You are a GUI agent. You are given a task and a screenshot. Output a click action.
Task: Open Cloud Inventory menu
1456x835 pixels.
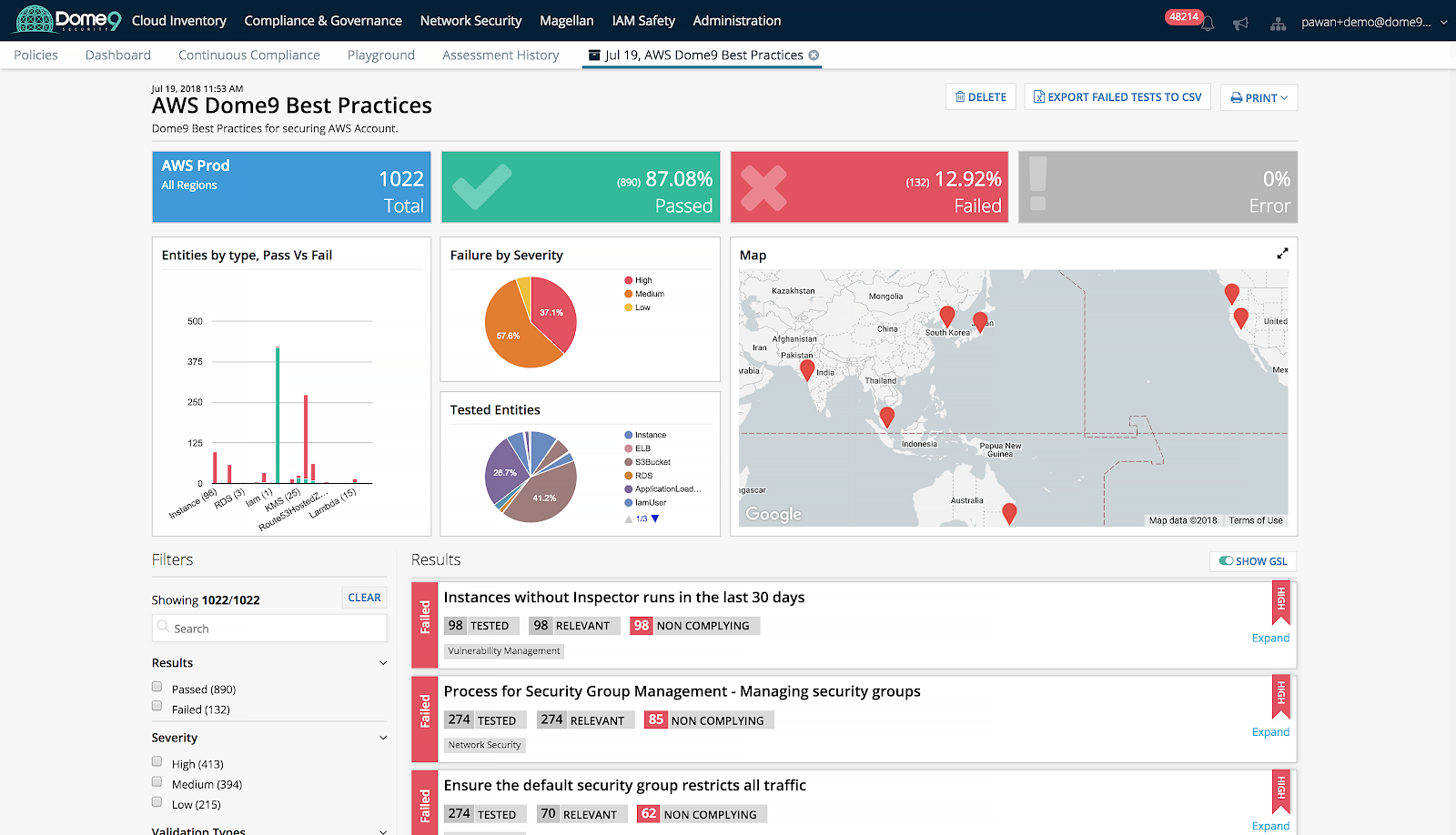179,20
